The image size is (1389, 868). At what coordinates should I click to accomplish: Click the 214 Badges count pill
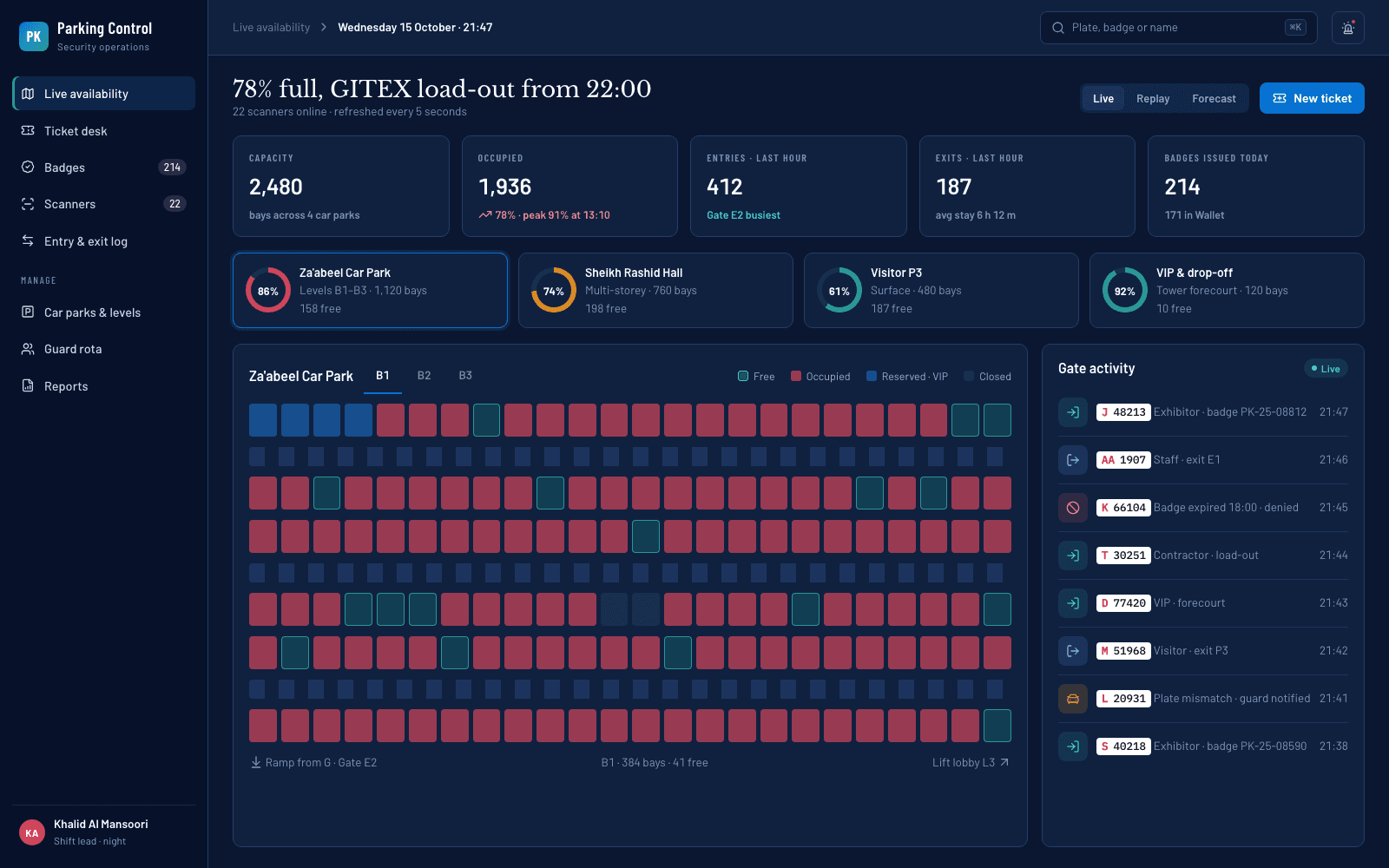point(172,168)
